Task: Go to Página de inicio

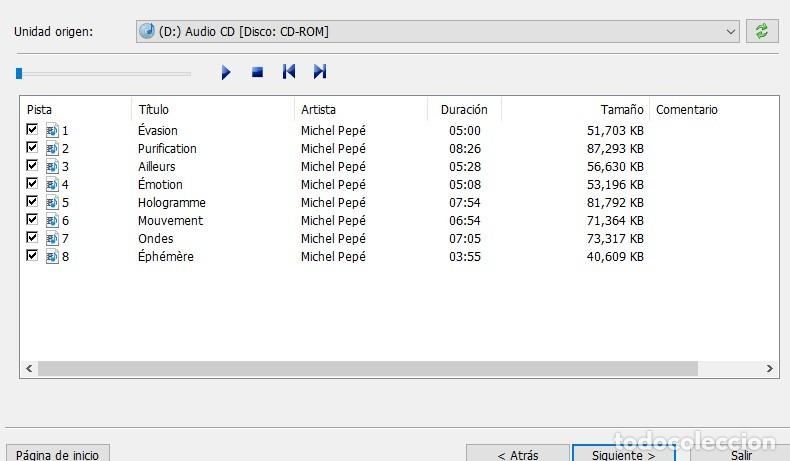Action: point(57,453)
